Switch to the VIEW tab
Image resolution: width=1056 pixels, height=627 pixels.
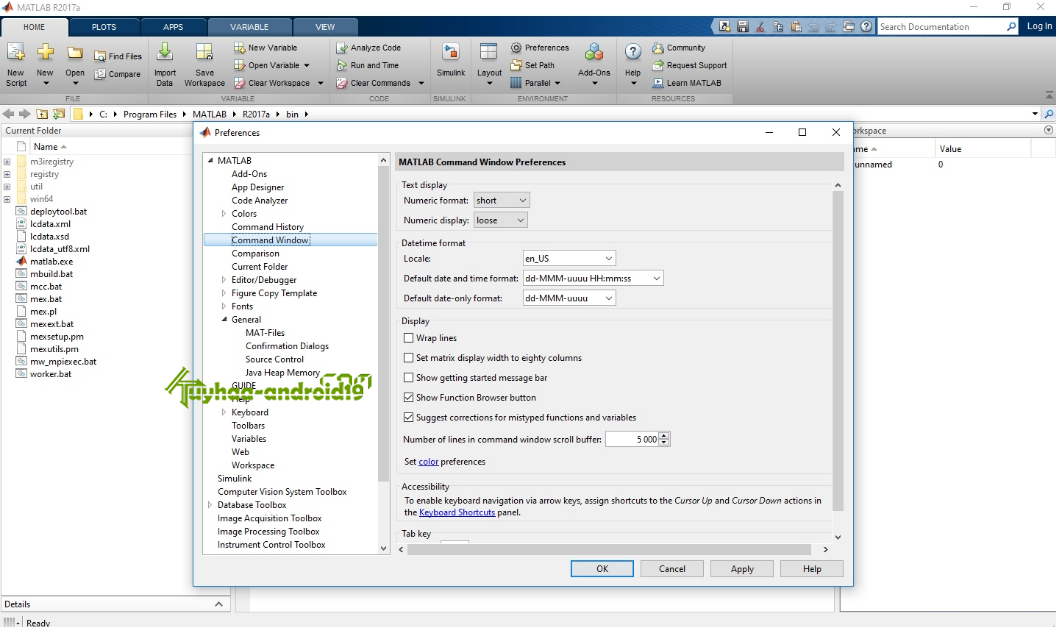click(325, 27)
